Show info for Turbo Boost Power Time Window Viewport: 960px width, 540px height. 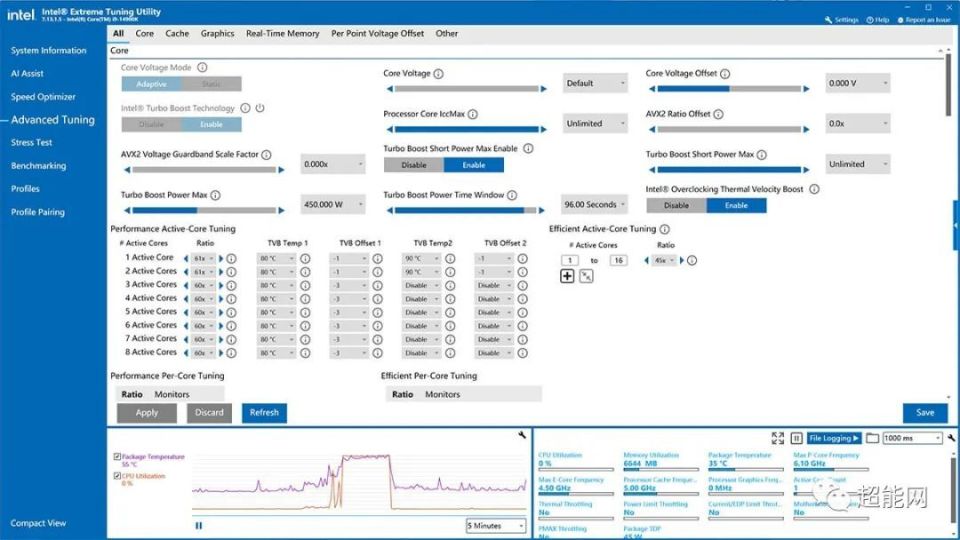[512, 195]
